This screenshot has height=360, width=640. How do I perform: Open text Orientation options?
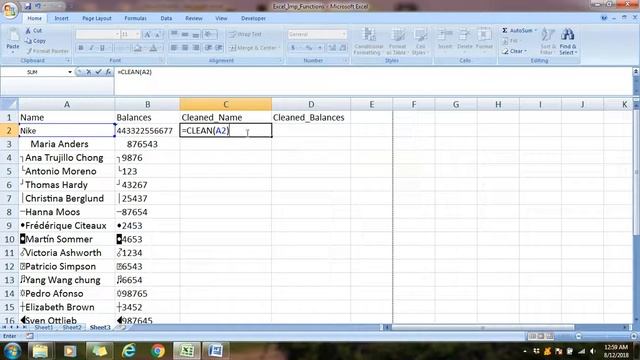tap(209, 34)
